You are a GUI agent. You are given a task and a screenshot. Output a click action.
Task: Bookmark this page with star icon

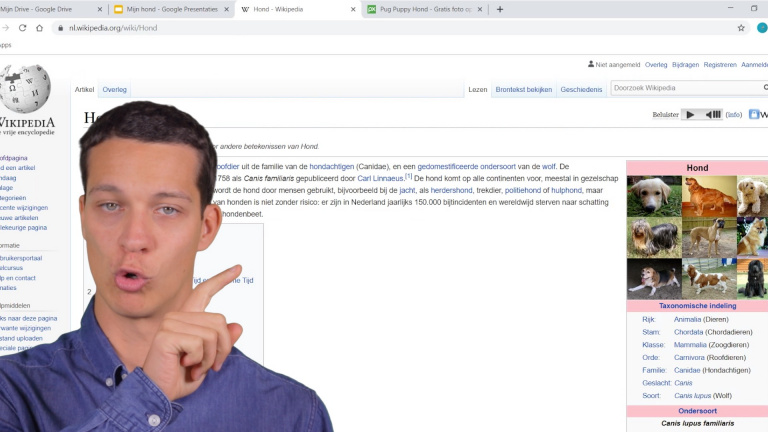[x=741, y=28]
